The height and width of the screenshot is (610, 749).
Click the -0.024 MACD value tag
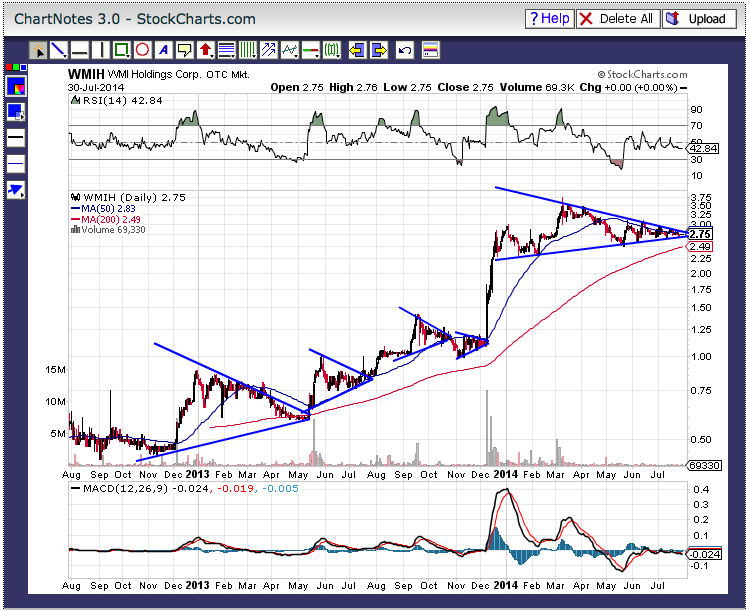(704, 555)
